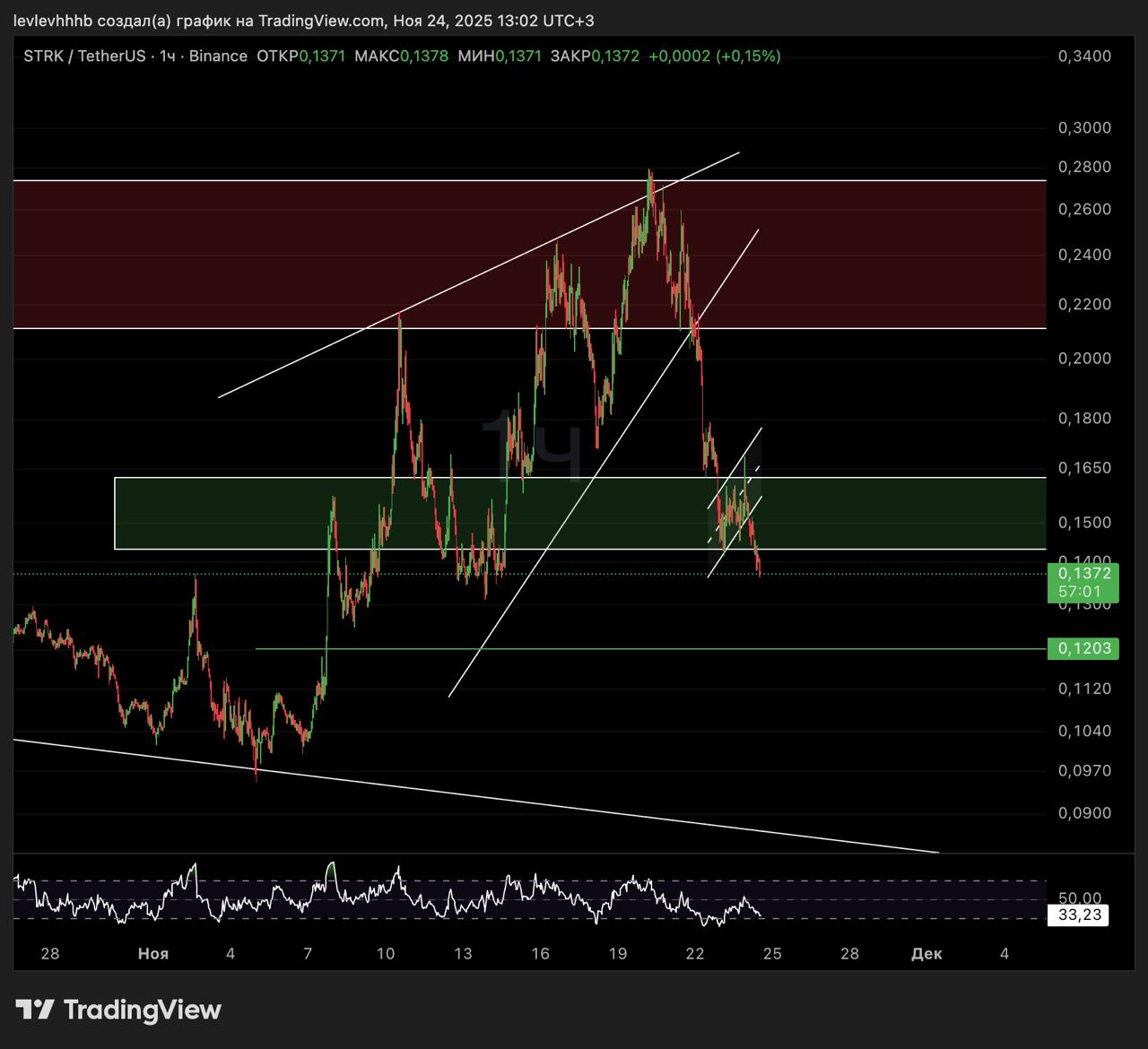The image size is (1148, 1049).
Task: Click the green 0,1203 price level label
Action: click(x=1083, y=648)
